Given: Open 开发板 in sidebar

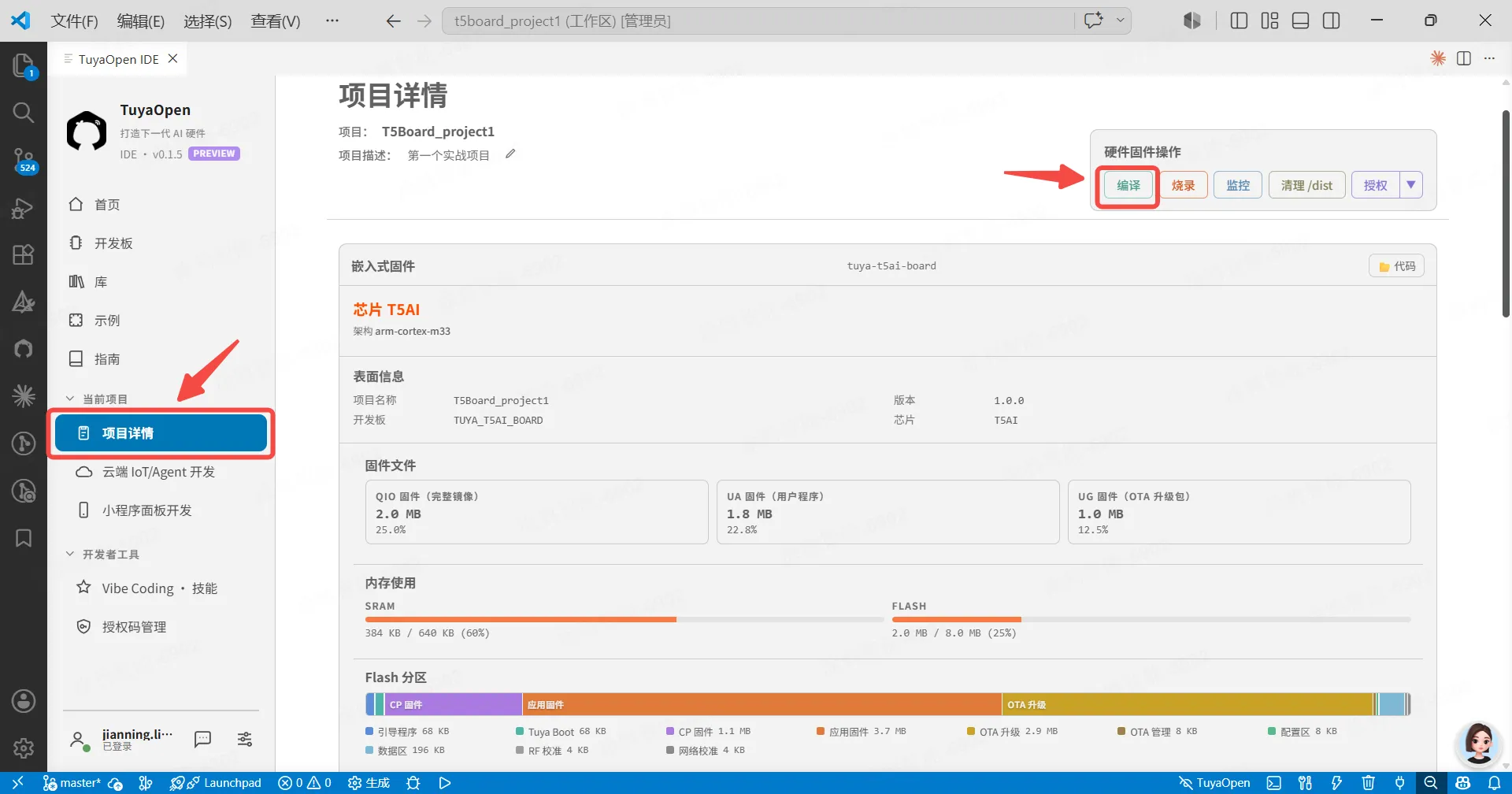Looking at the screenshot, I should 161,243.
